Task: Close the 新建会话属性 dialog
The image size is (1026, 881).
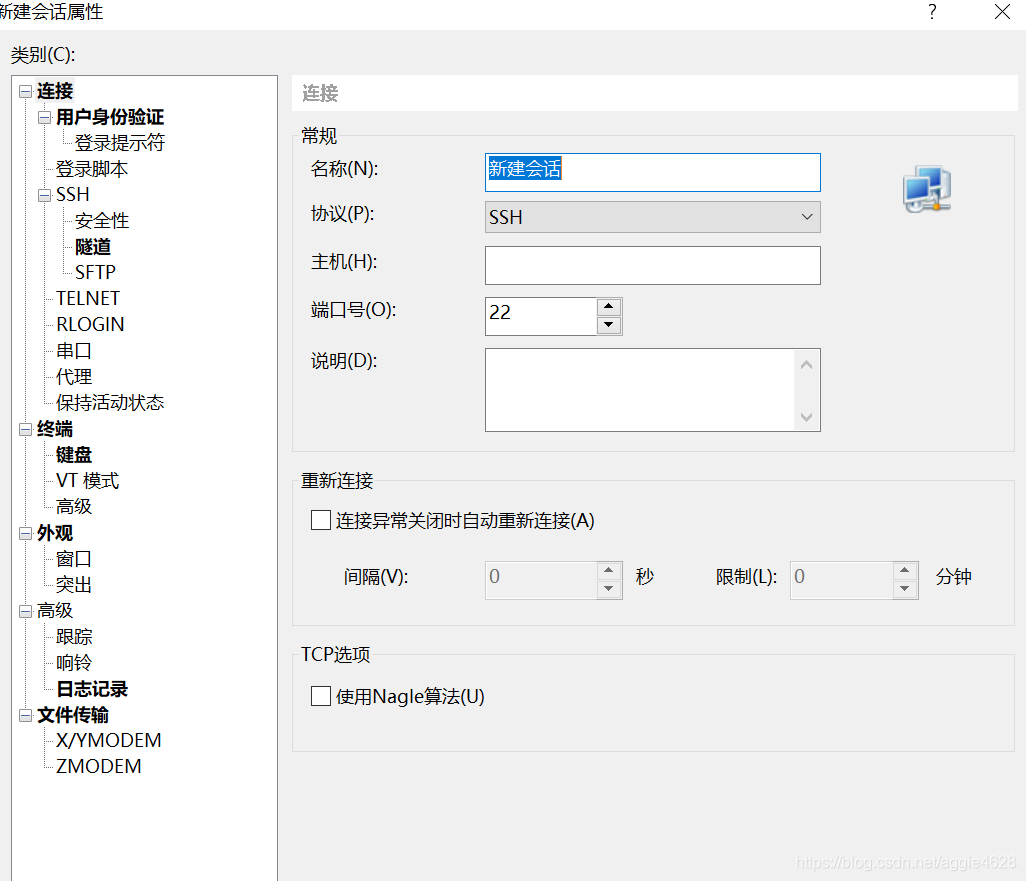Action: [x=1002, y=12]
